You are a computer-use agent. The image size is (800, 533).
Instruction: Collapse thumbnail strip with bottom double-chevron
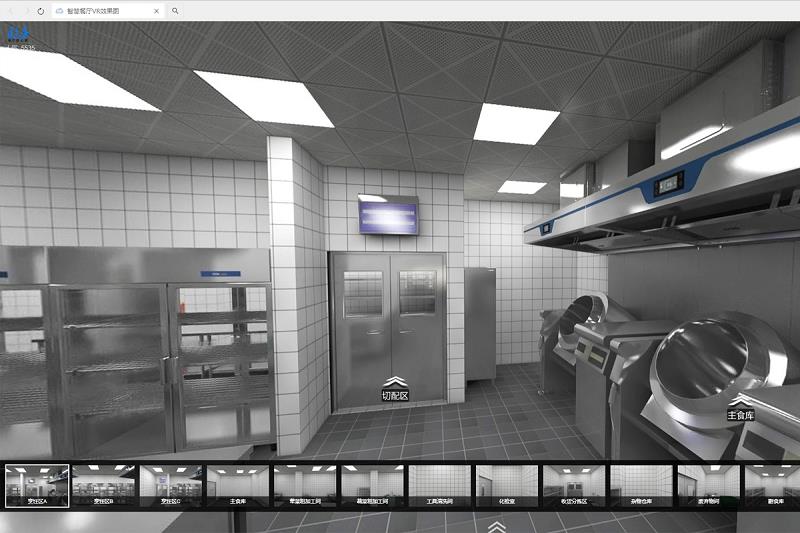[496, 526]
